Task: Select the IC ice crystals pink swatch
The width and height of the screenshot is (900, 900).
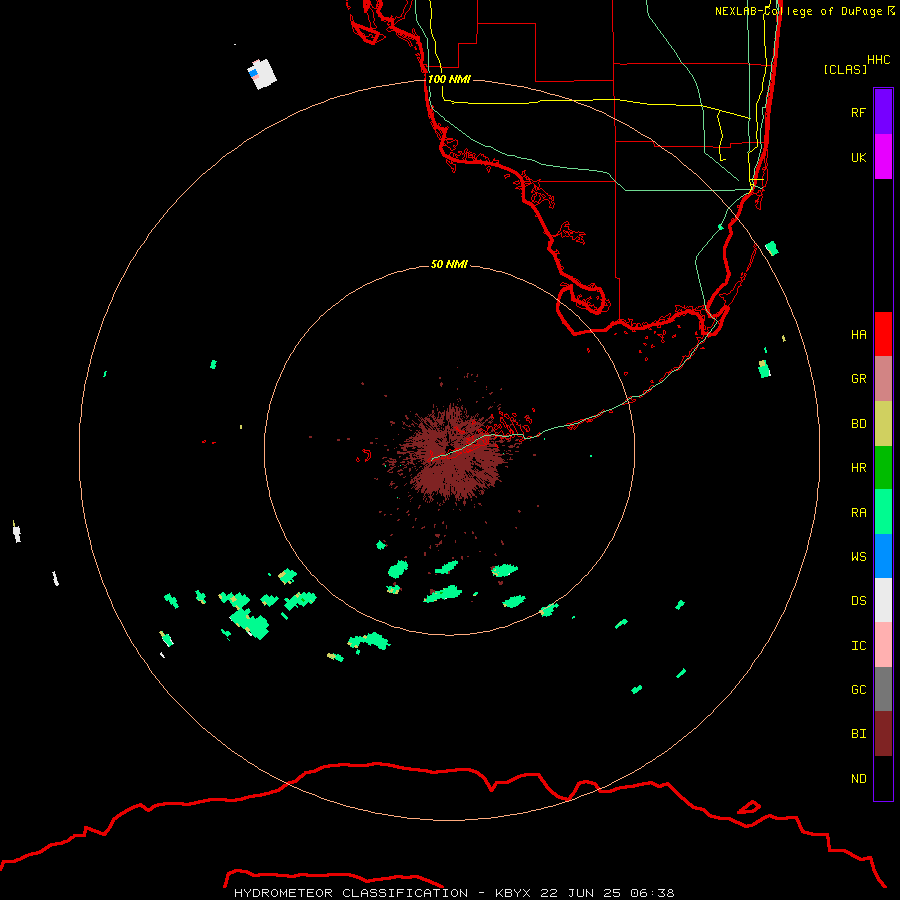Action: (883, 645)
